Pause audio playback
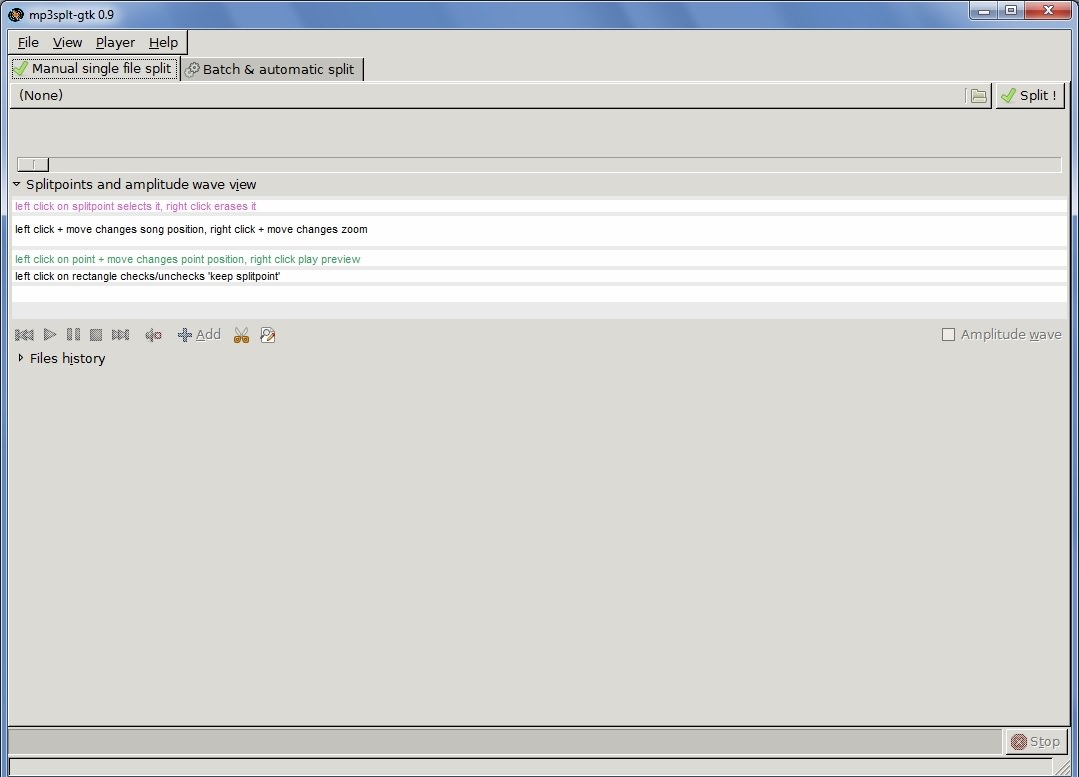The image size is (1079, 777). tap(73, 334)
